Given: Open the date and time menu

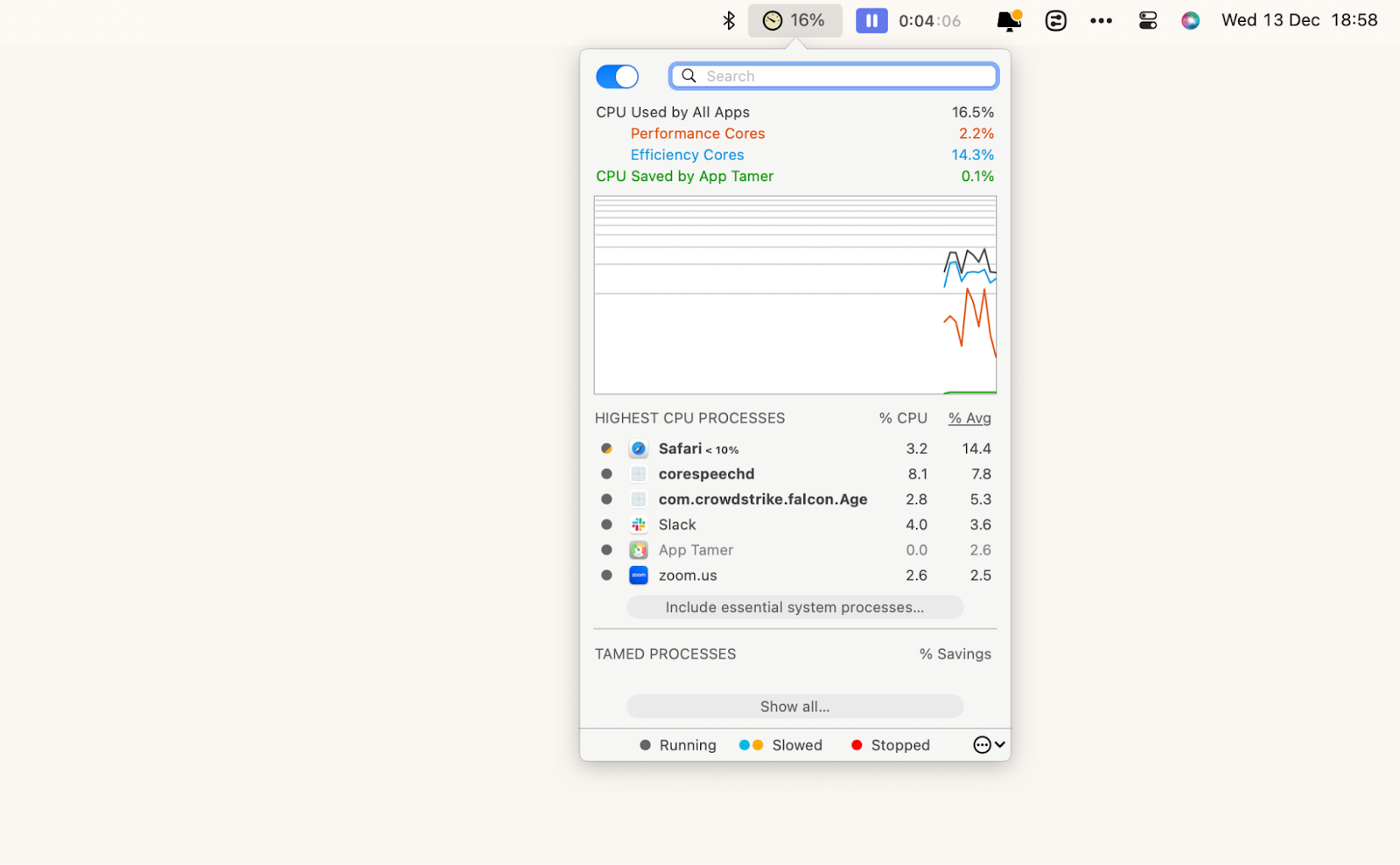Looking at the screenshot, I should point(1298,19).
